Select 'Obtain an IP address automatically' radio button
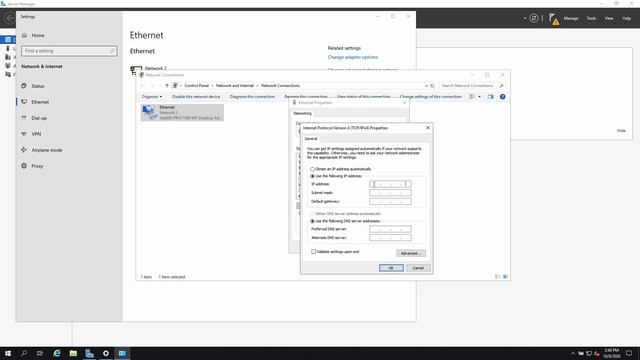640x360 pixels. [x=313, y=169]
